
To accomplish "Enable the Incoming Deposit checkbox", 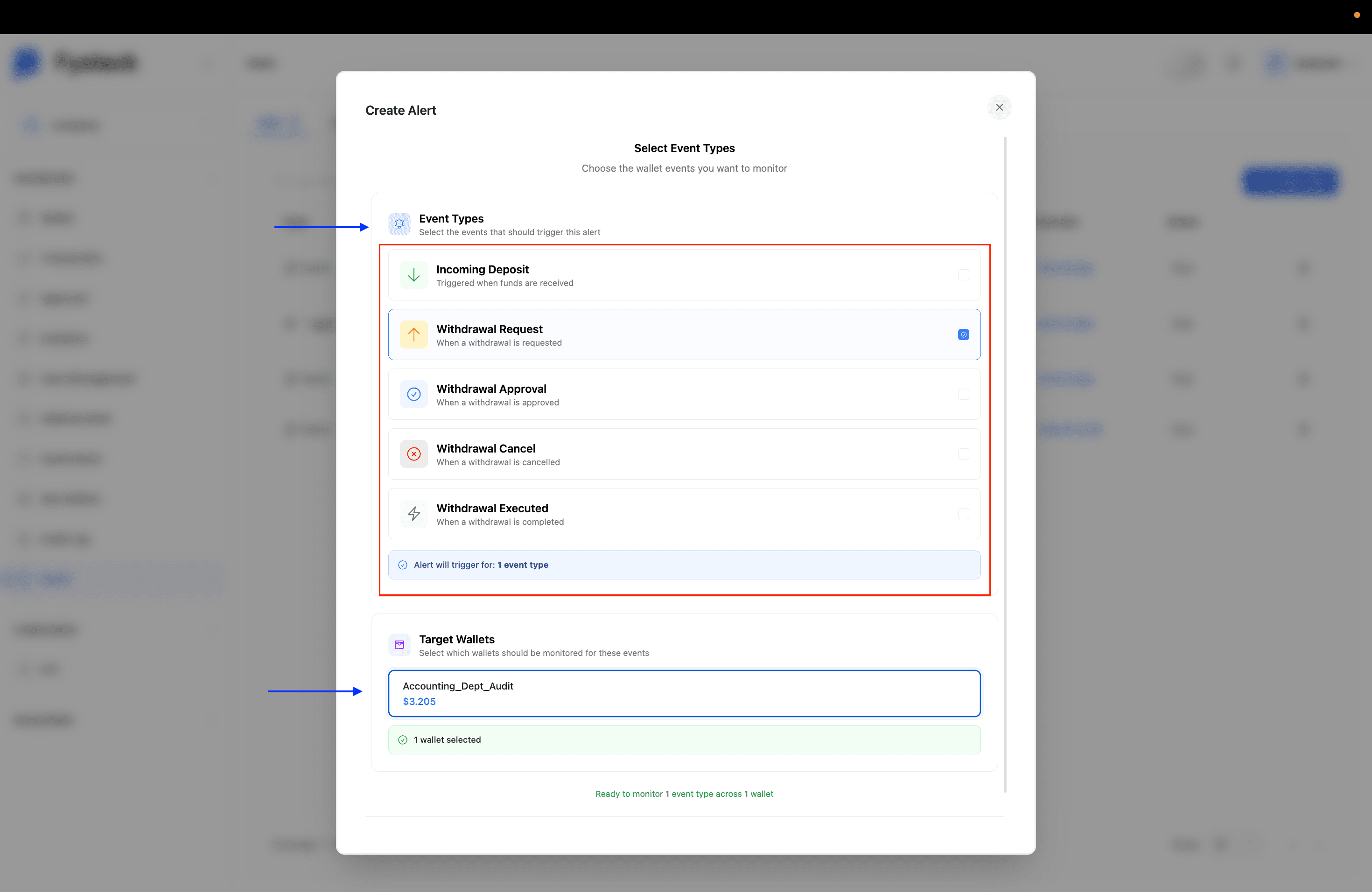I will click(963, 275).
